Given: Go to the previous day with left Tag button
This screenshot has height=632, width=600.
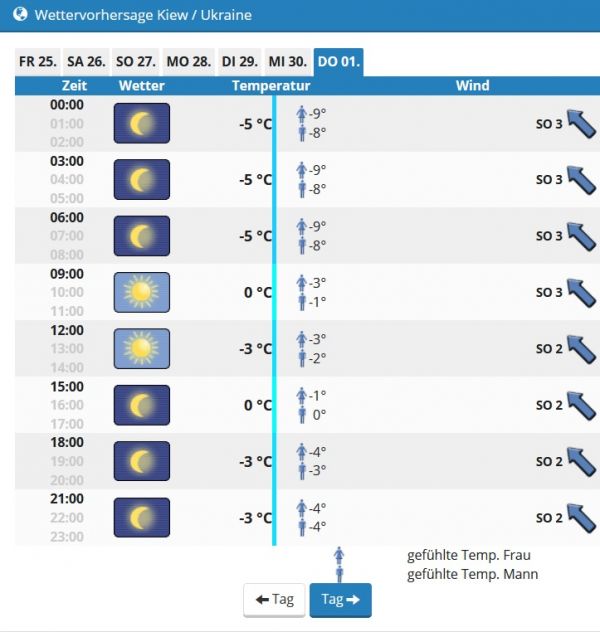Looking at the screenshot, I should pyautogui.click(x=274, y=600).
